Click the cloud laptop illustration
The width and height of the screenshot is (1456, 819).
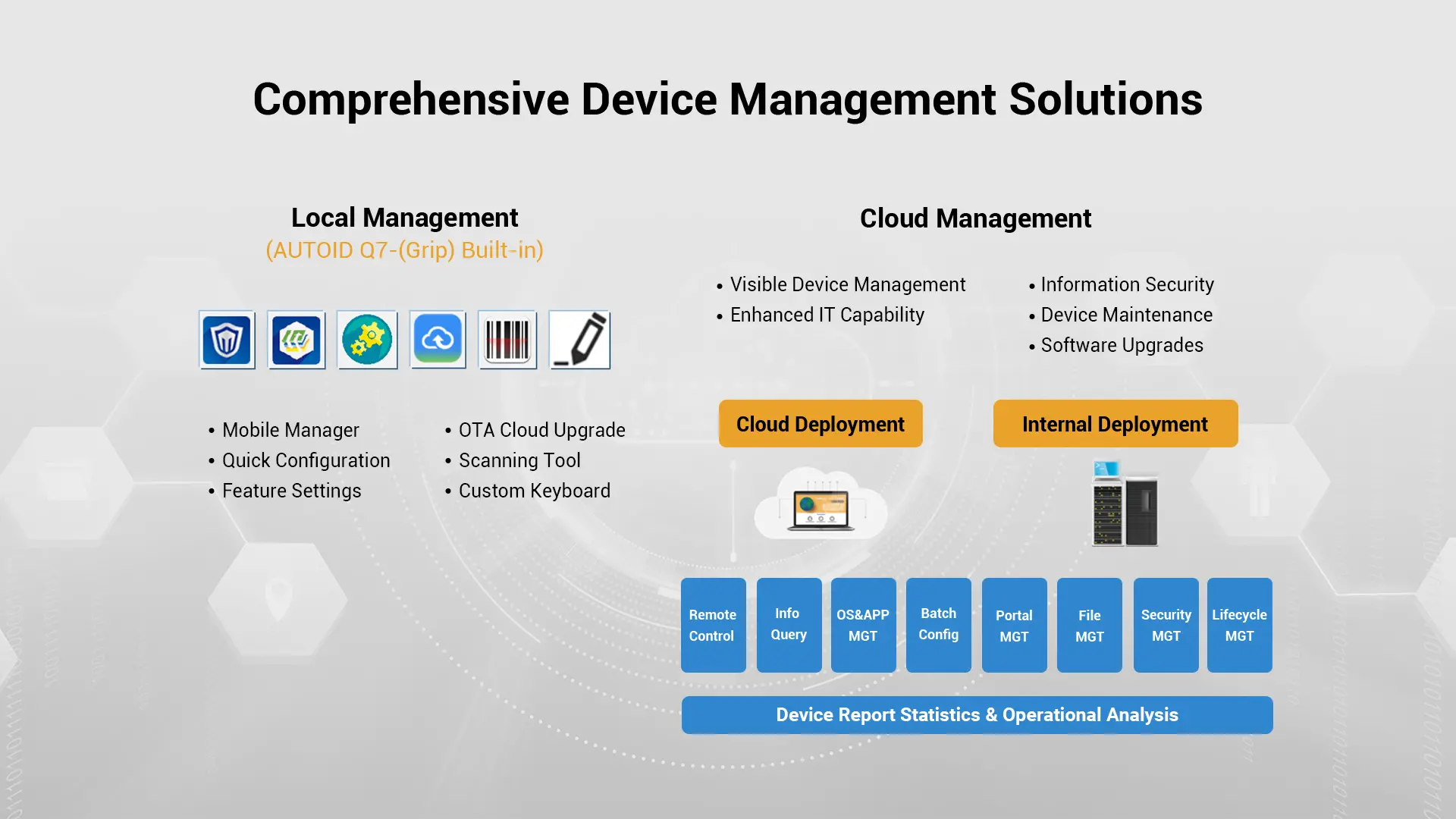[x=821, y=504]
